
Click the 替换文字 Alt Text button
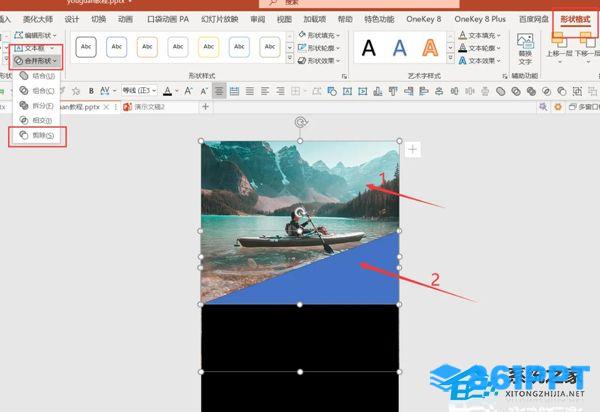pyautogui.click(x=525, y=49)
